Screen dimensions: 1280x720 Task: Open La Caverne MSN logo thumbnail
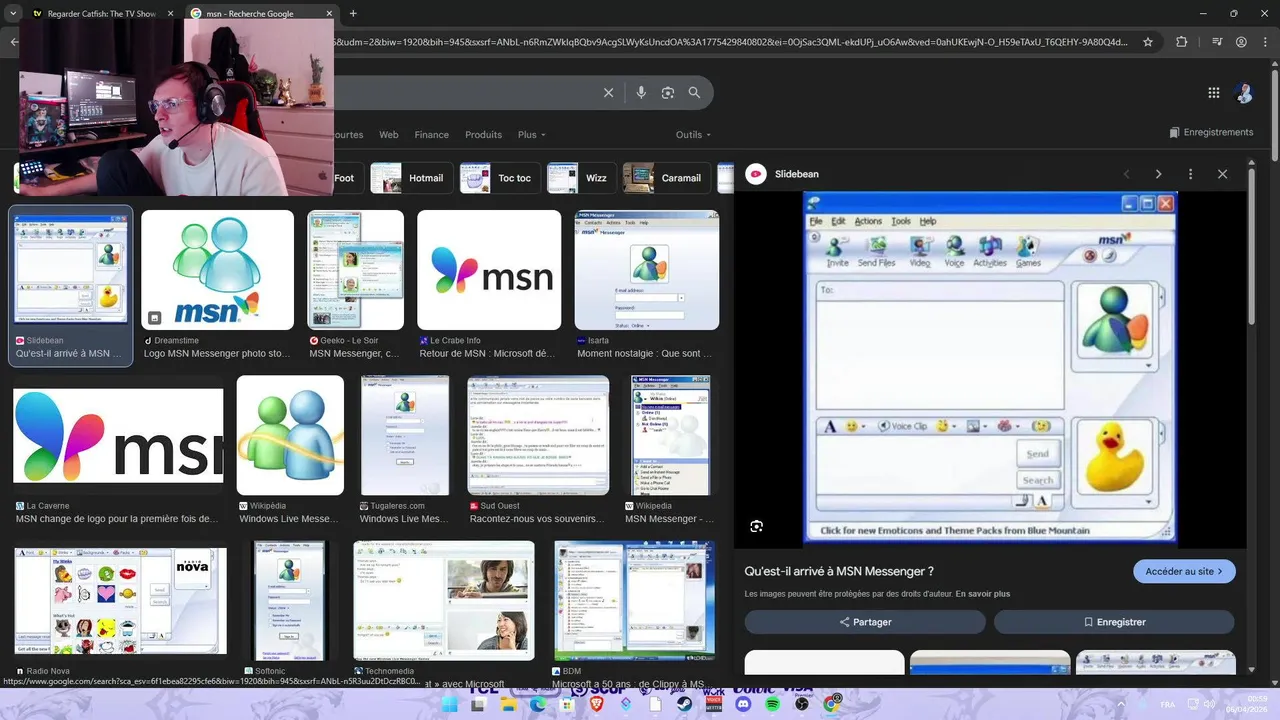[x=118, y=436]
